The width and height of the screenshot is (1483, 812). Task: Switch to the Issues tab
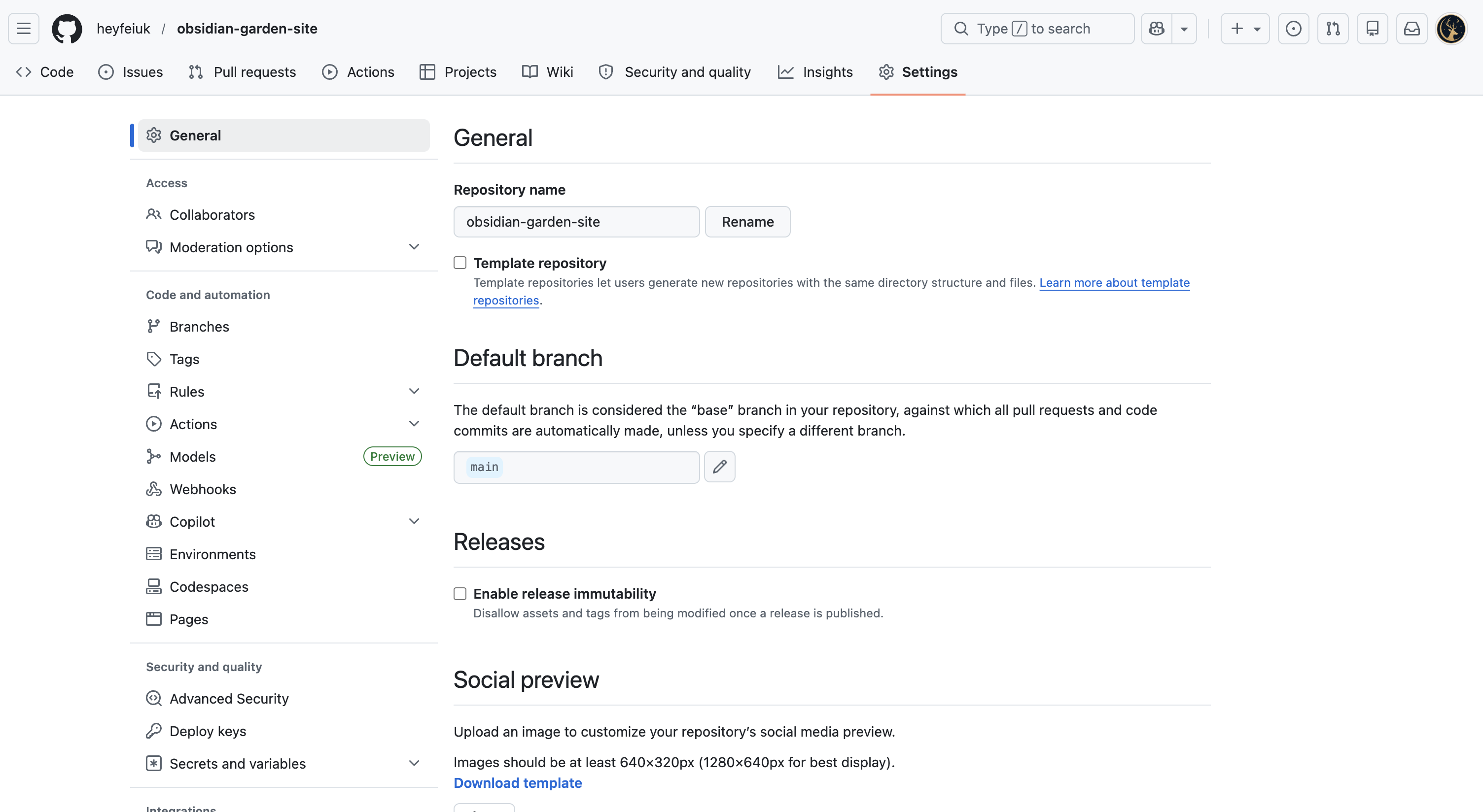coord(131,72)
